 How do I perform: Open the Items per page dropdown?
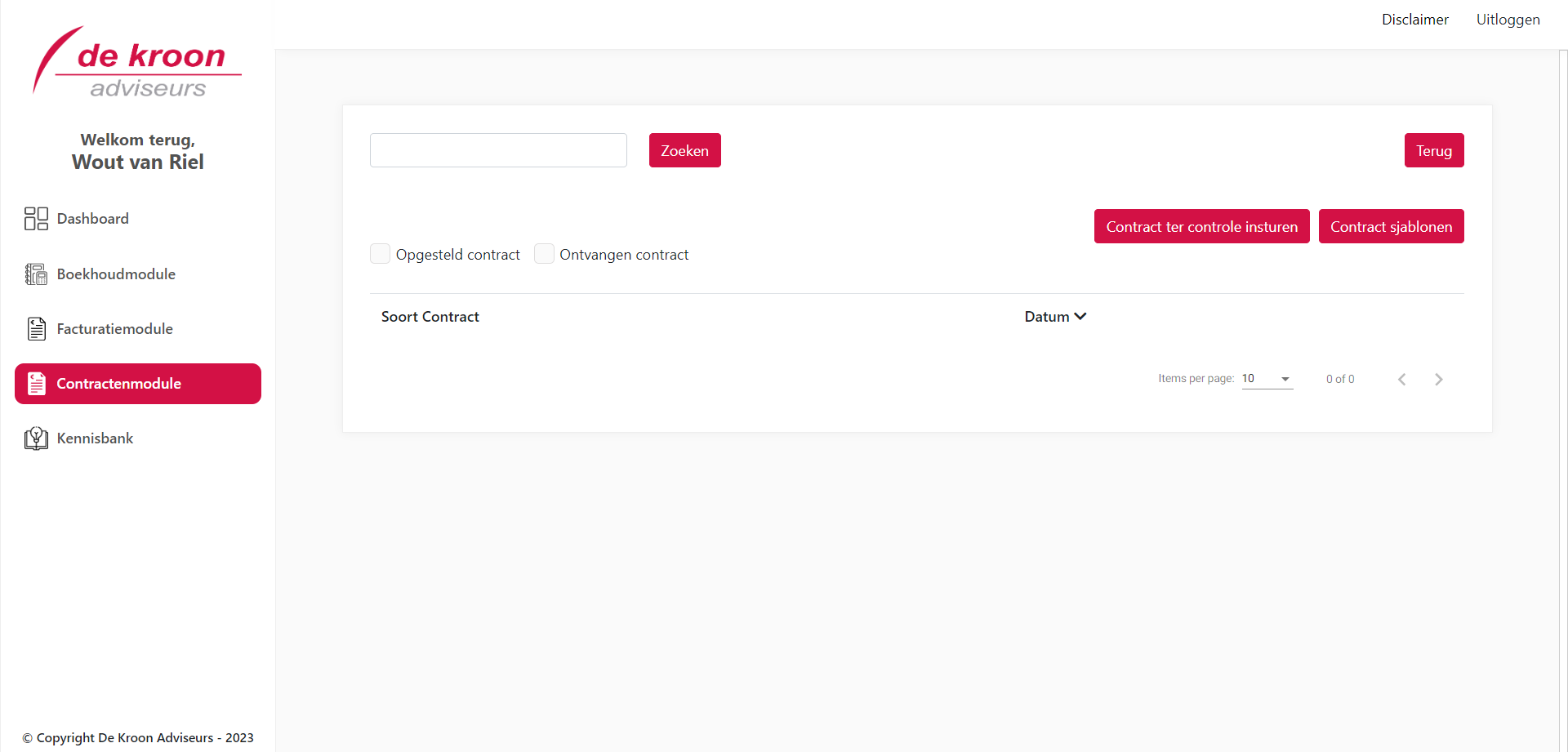coord(1267,379)
